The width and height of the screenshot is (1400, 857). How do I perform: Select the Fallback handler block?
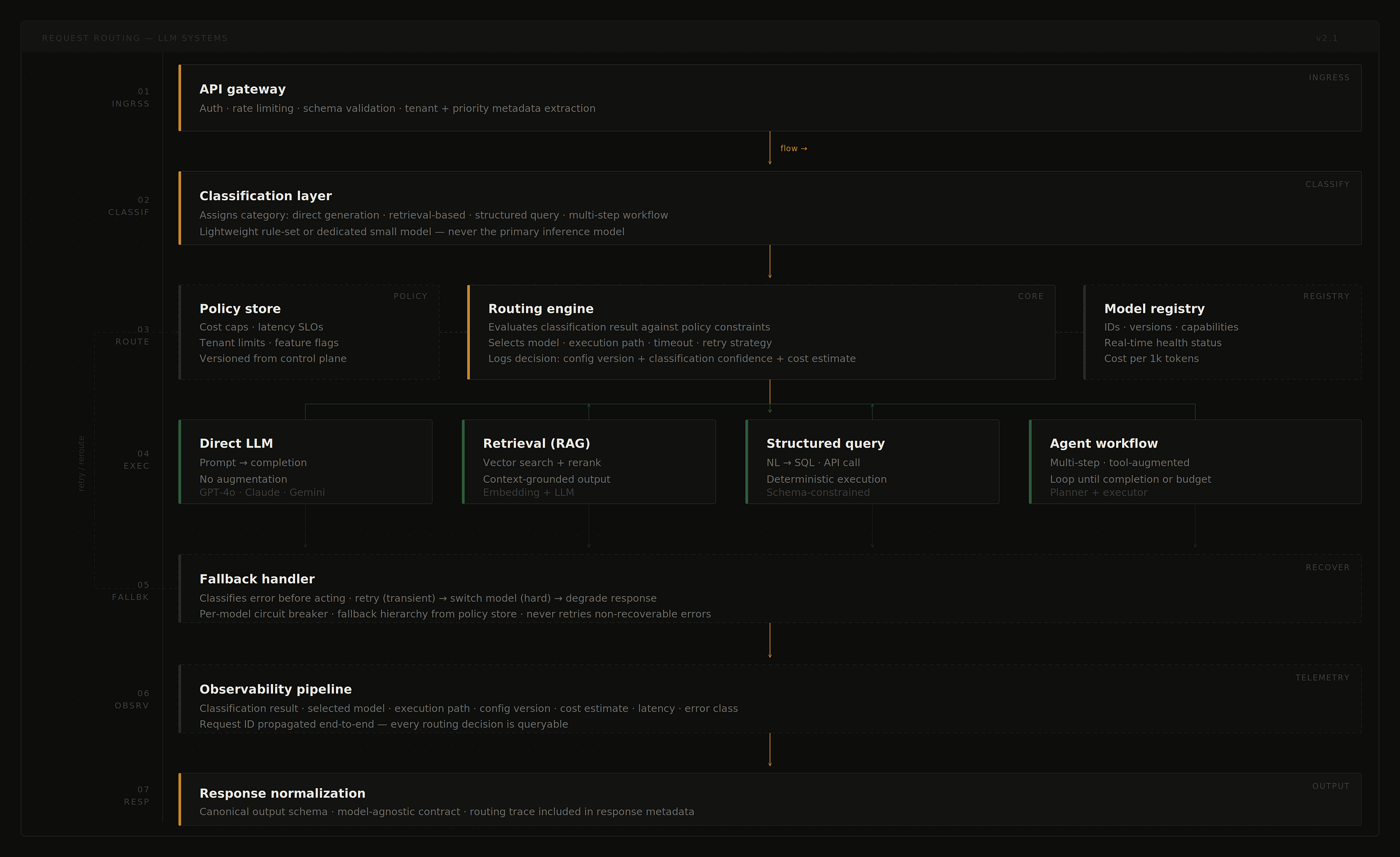coord(770,588)
